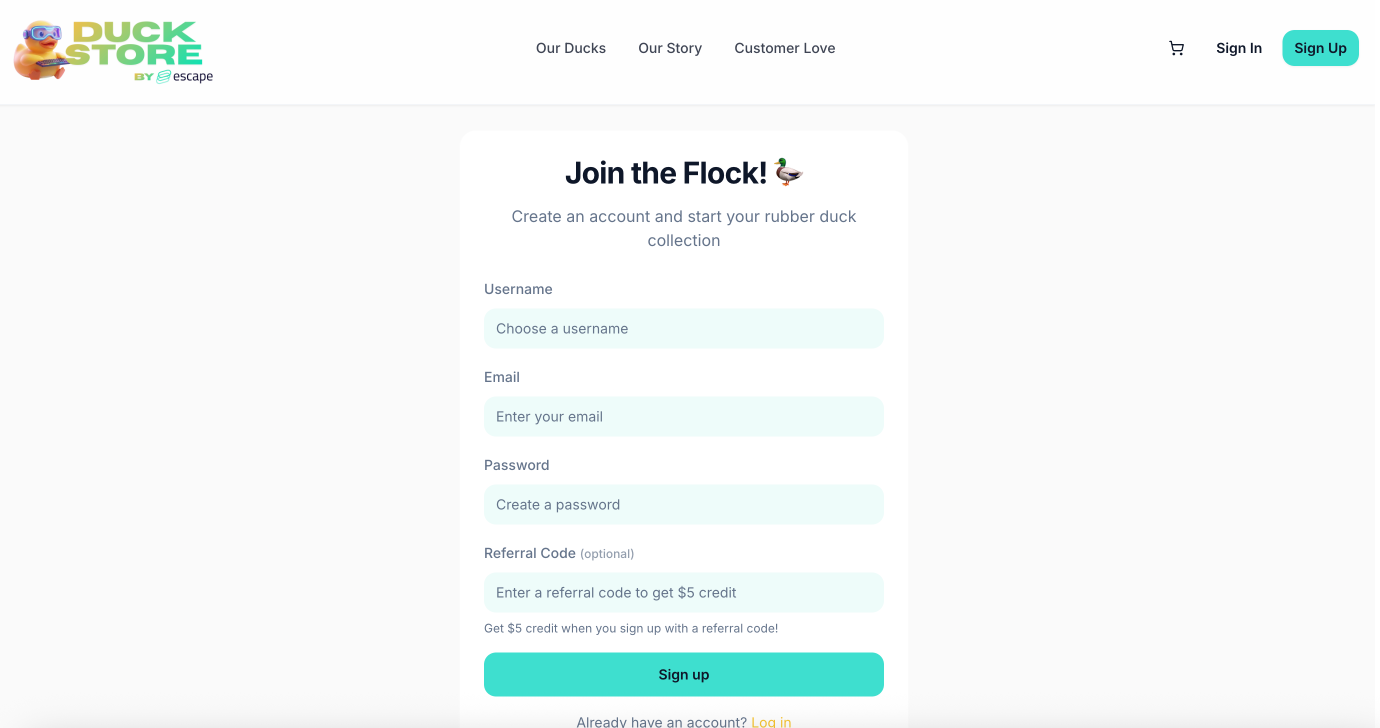Focus the Username input field
Viewport: 1380px width, 728px height.
(x=683, y=329)
